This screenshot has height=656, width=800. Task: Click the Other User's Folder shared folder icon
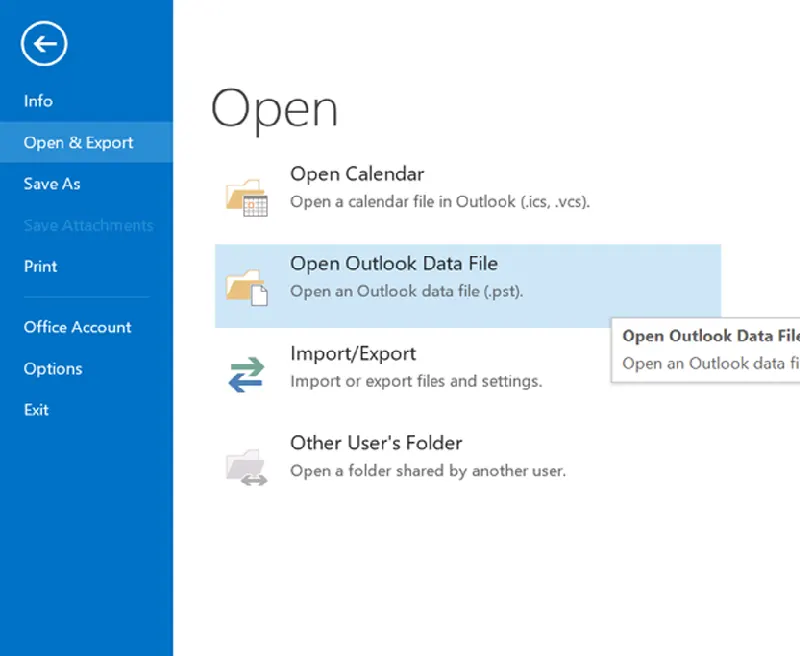click(x=246, y=465)
